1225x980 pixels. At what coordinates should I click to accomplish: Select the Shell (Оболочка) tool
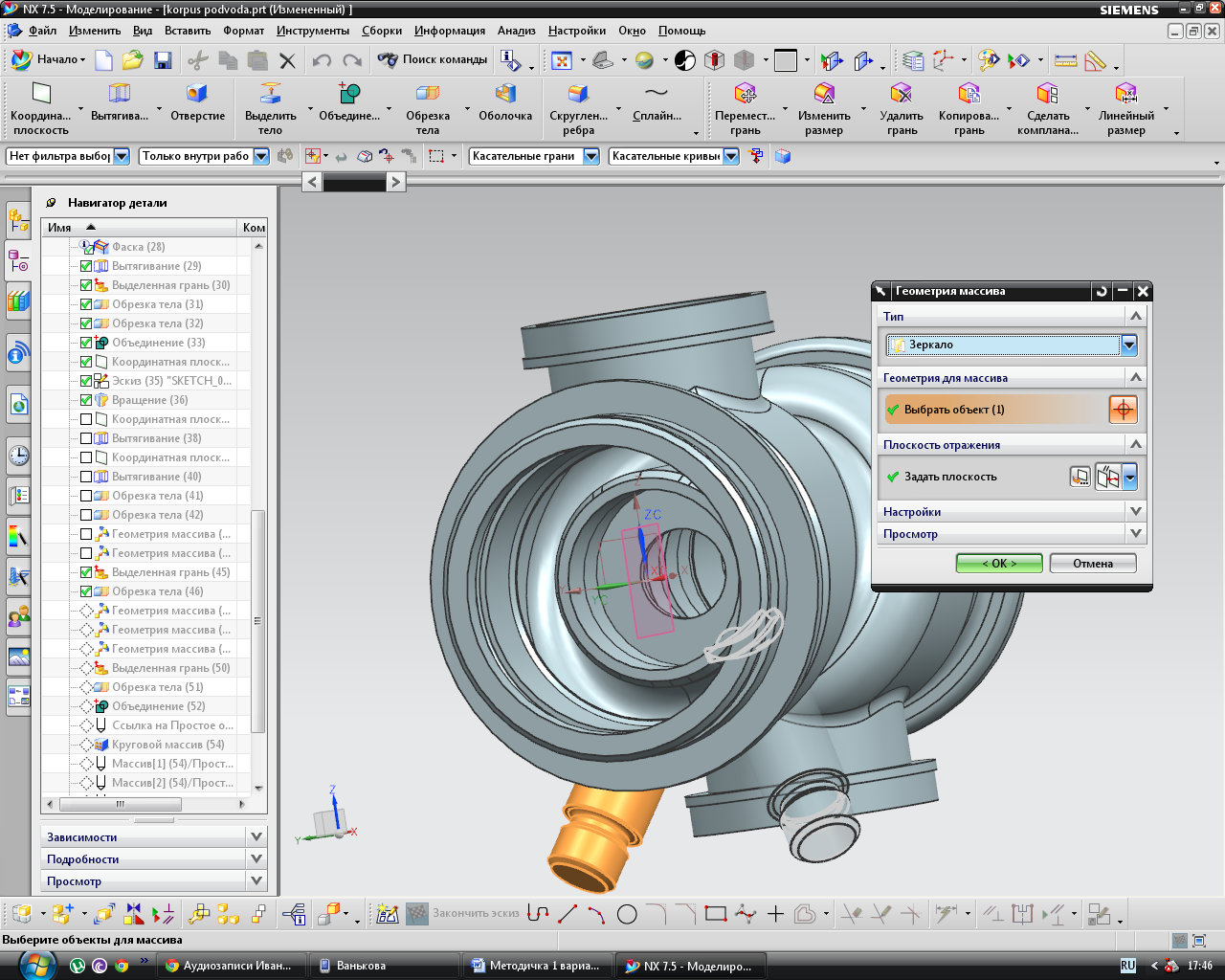click(x=505, y=94)
